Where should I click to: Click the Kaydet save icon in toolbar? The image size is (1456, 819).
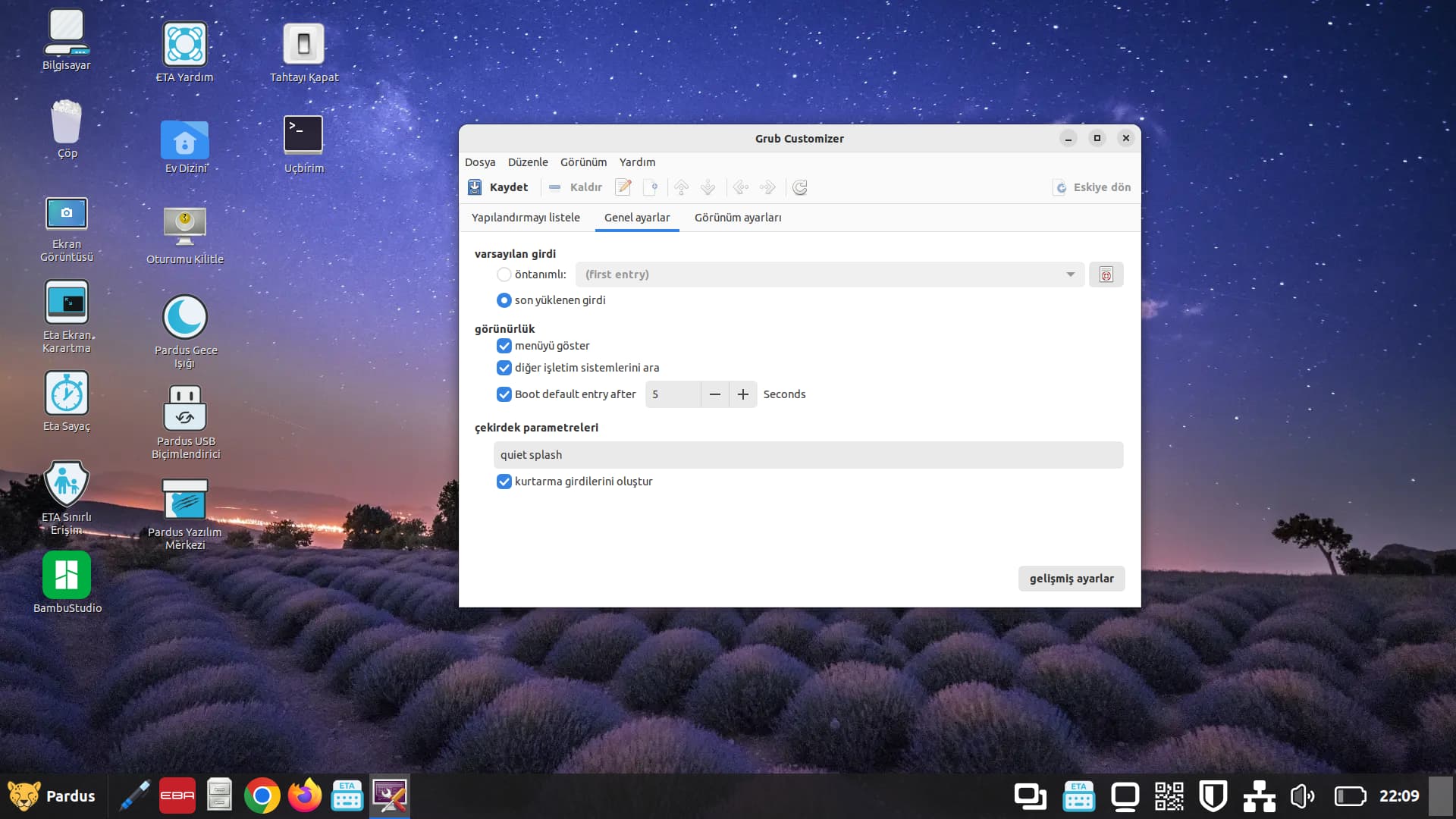pyautogui.click(x=475, y=187)
